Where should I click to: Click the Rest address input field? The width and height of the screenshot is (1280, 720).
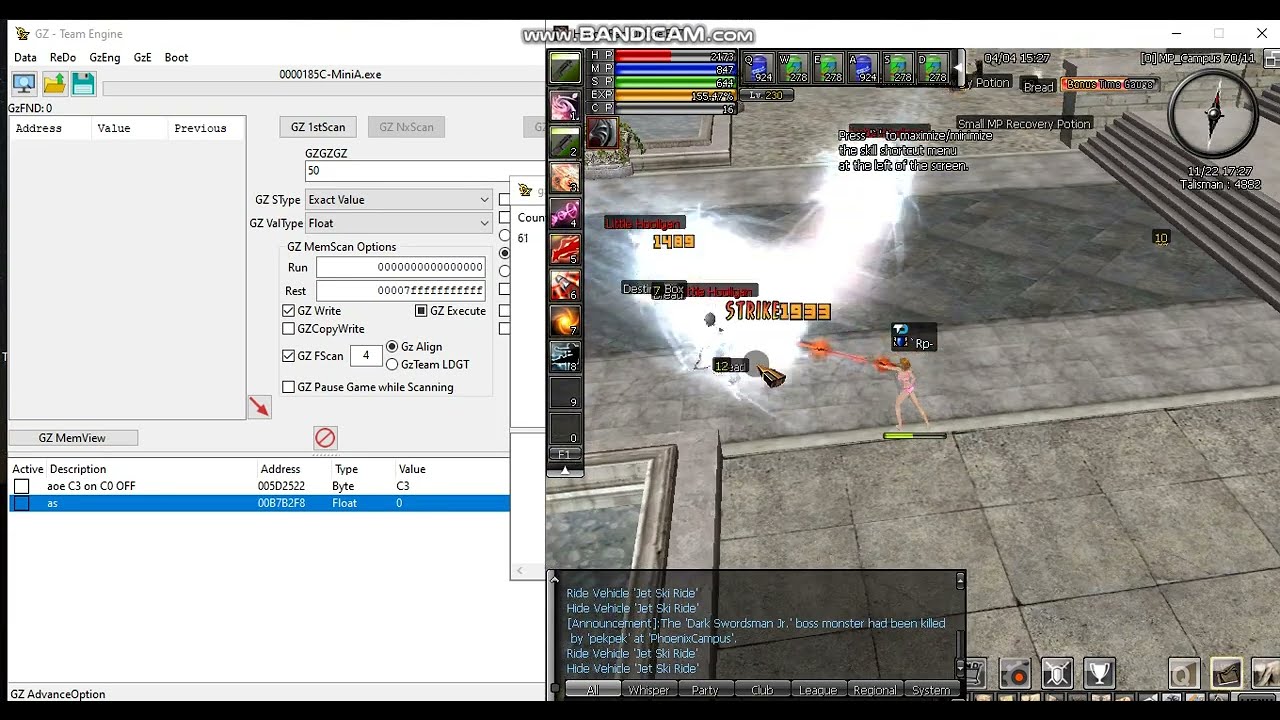(x=401, y=291)
